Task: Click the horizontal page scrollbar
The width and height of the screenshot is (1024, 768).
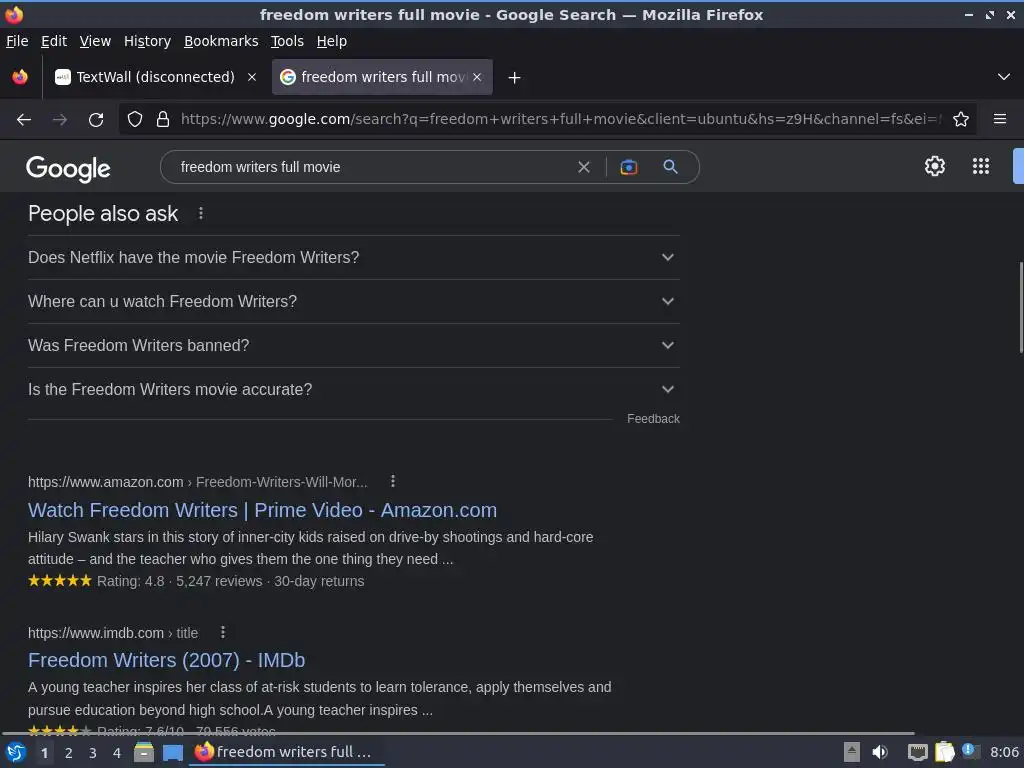Action: point(457,733)
